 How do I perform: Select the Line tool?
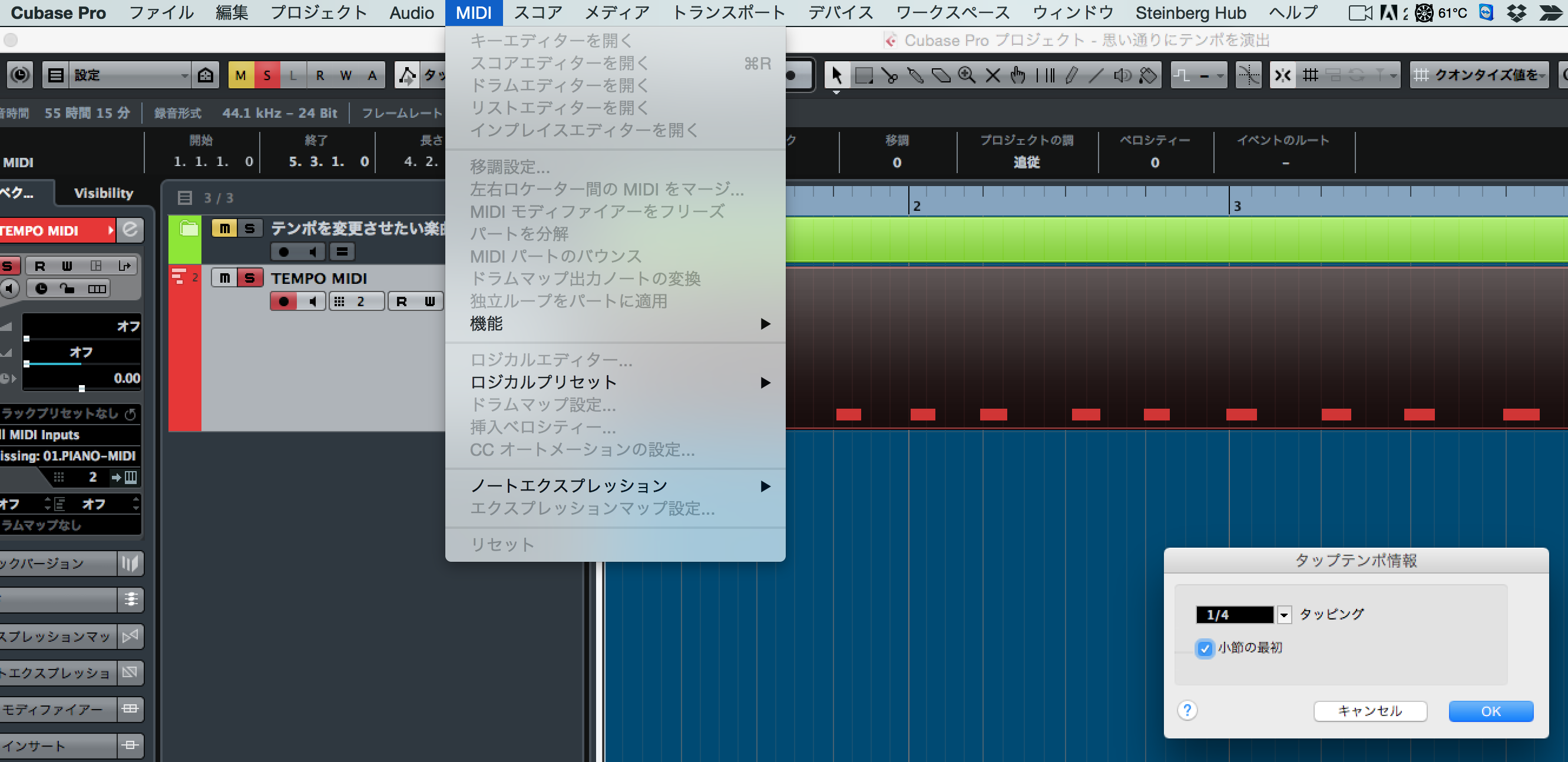[x=1096, y=75]
